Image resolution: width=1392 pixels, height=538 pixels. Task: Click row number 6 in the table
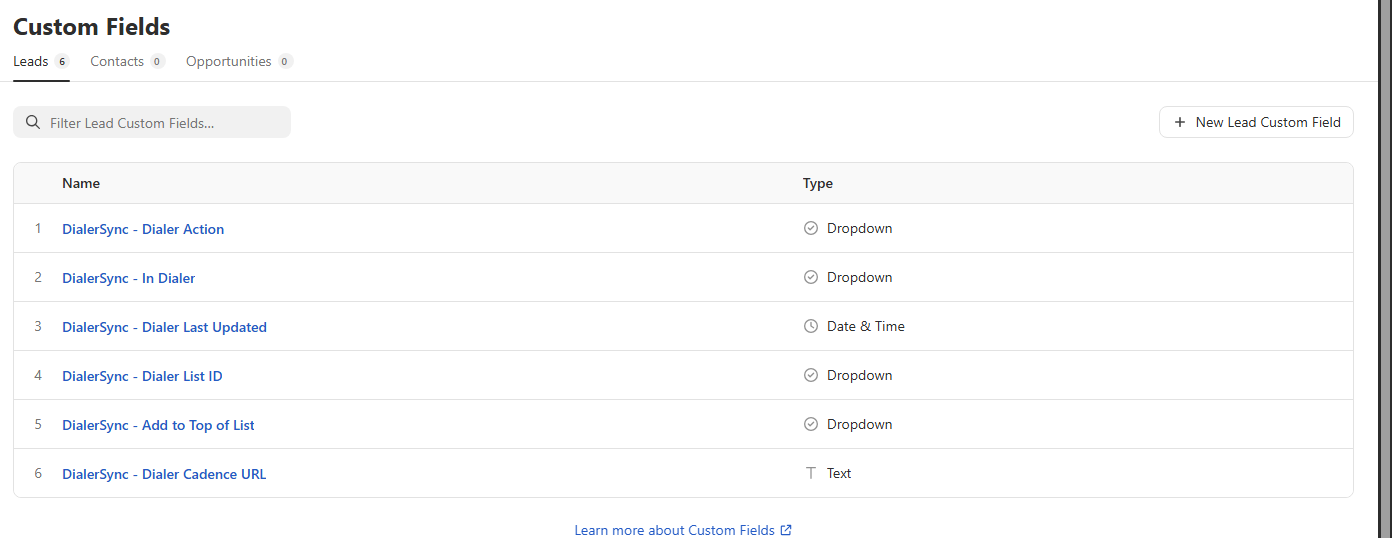point(38,473)
